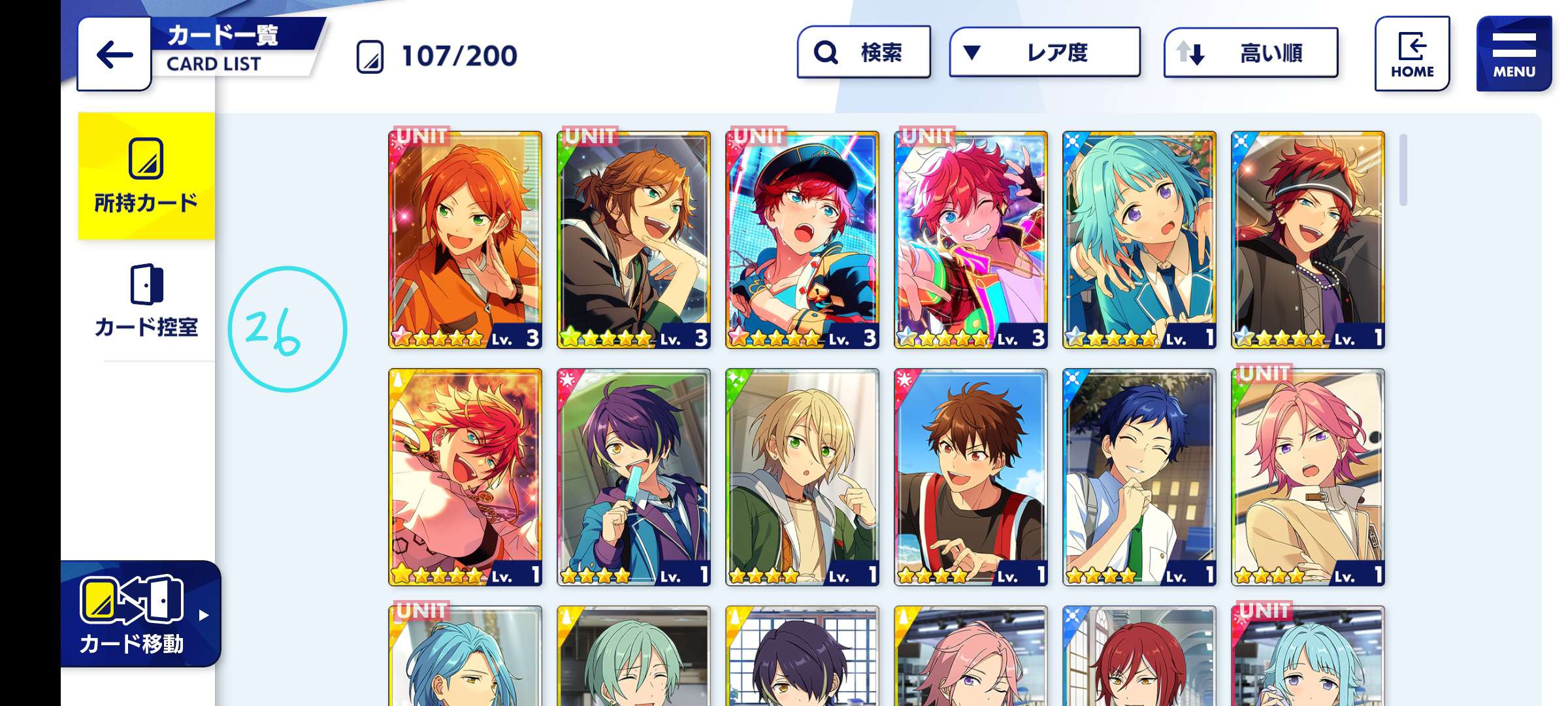Switch to the カード控室 tab
This screenshot has height=706, width=1568.
[x=146, y=301]
